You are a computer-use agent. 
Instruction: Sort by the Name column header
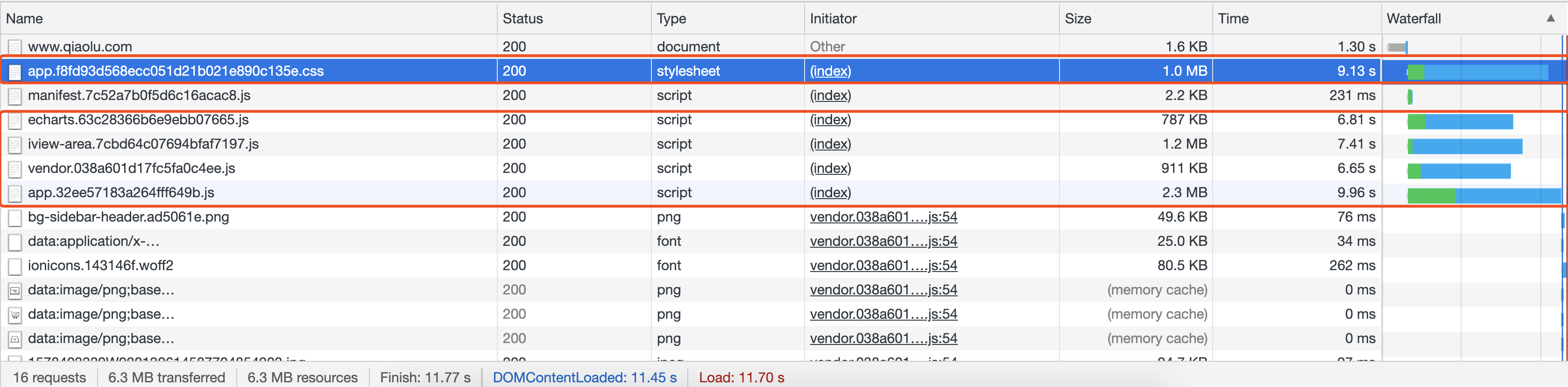click(248, 18)
